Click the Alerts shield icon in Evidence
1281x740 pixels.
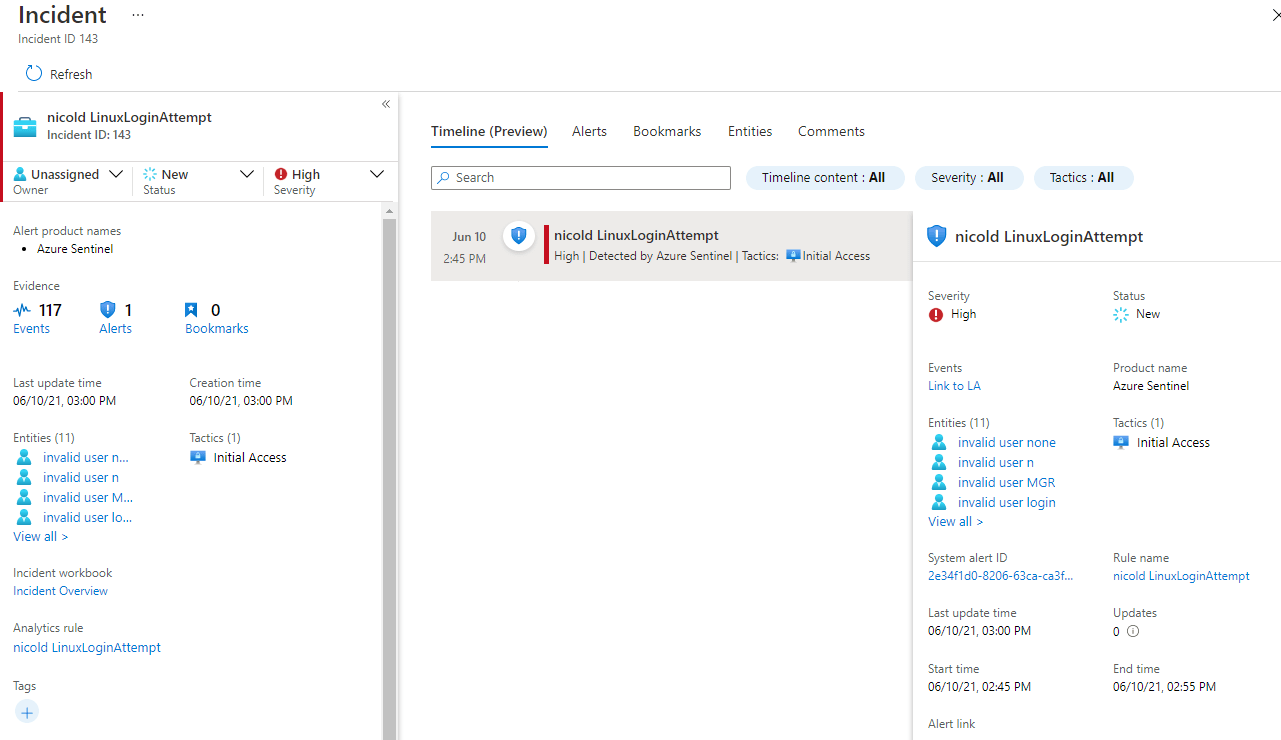tap(108, 310)
